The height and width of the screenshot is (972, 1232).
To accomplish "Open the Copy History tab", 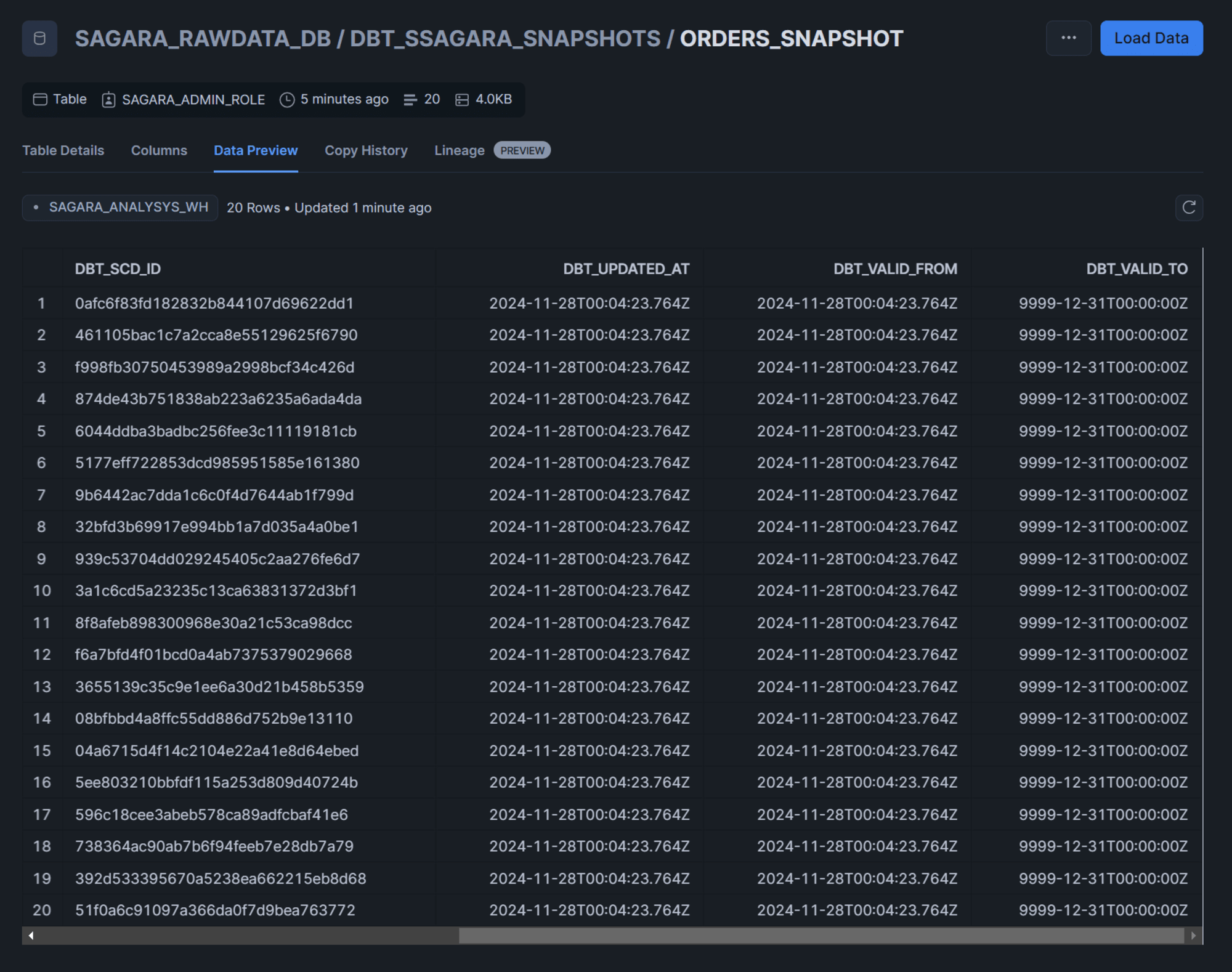I will click(366, 150).
